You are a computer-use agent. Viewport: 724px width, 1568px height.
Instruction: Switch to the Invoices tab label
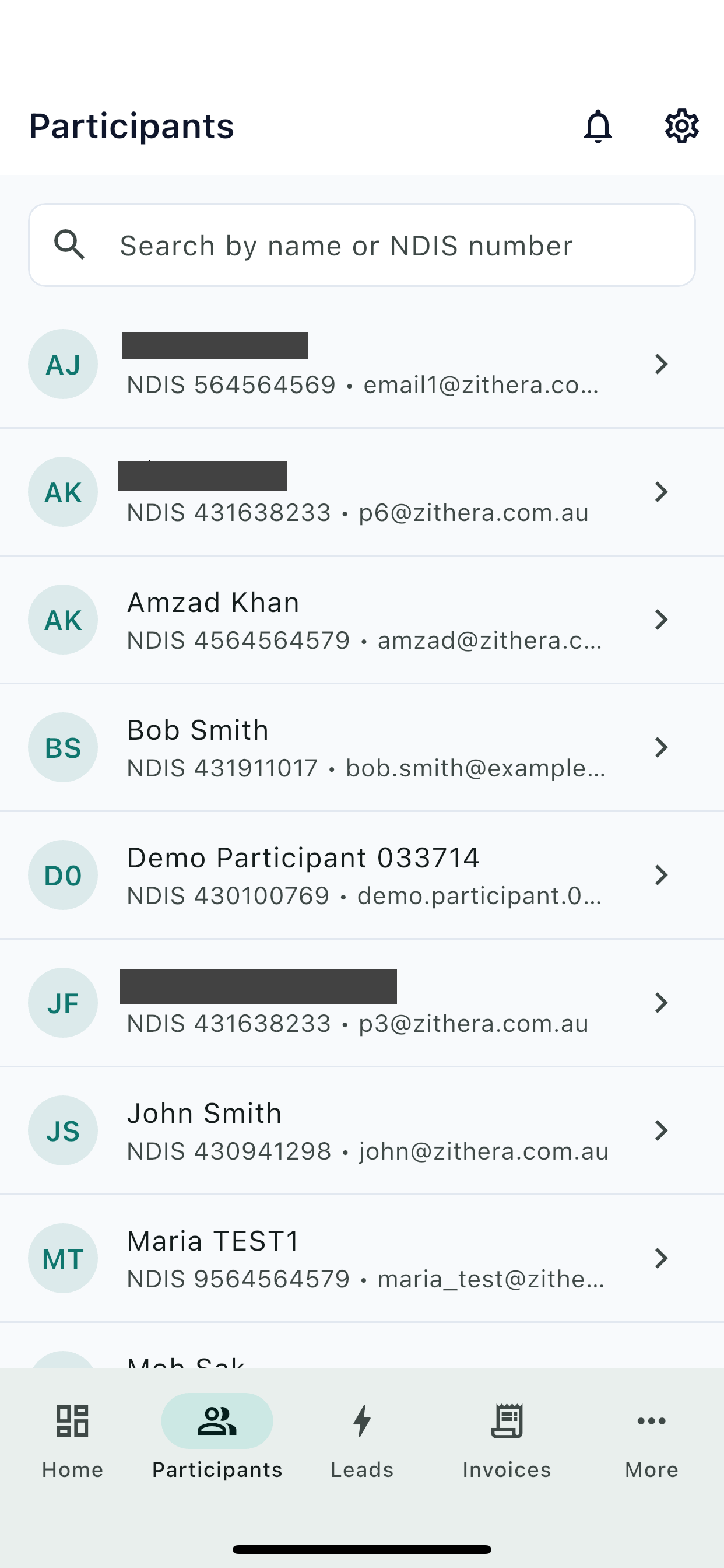[x=507, y=1469]
